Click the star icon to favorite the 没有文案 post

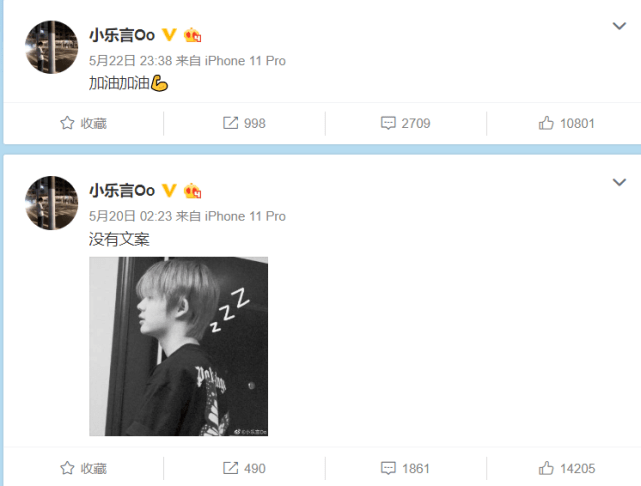tap(67, 468)
